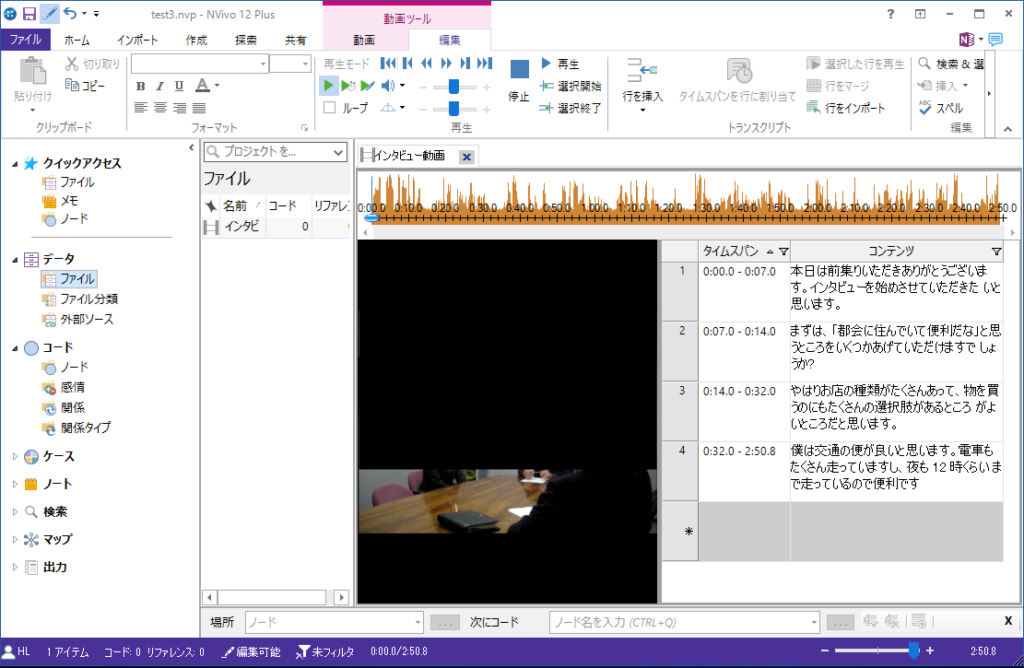Click the Spelling (スペル) check icon
This screenshot has height=668, width=1024.
click(925, 108)
